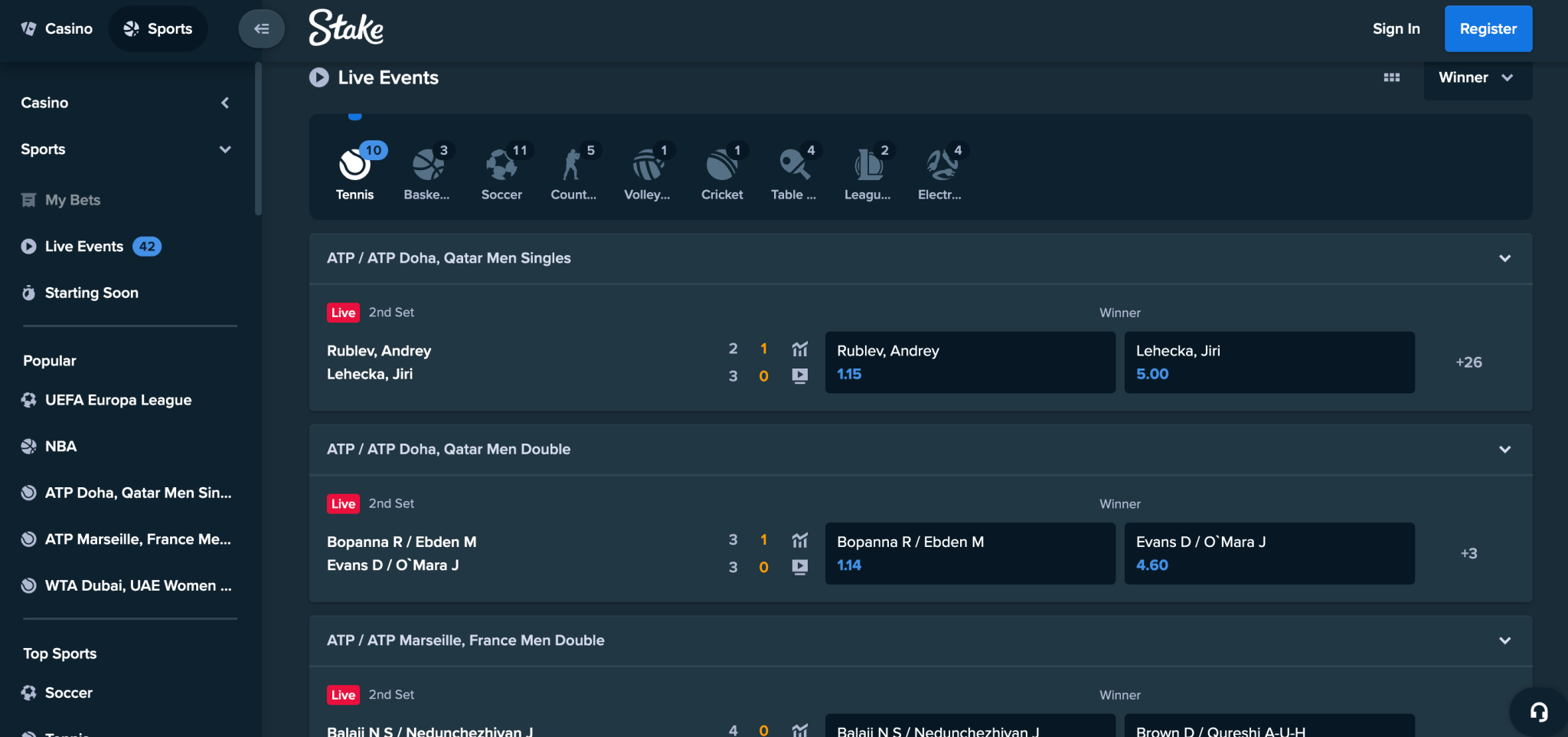Bet on Rublev, Andrey at 1.15
This screenshot has width=1568, height=737.
point(970,362)
